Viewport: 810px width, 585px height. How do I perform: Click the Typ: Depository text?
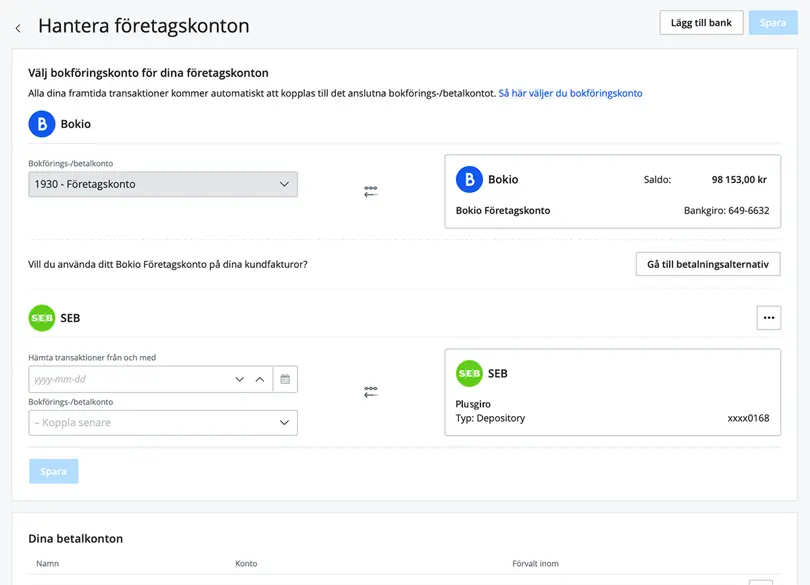click(490, 418)
